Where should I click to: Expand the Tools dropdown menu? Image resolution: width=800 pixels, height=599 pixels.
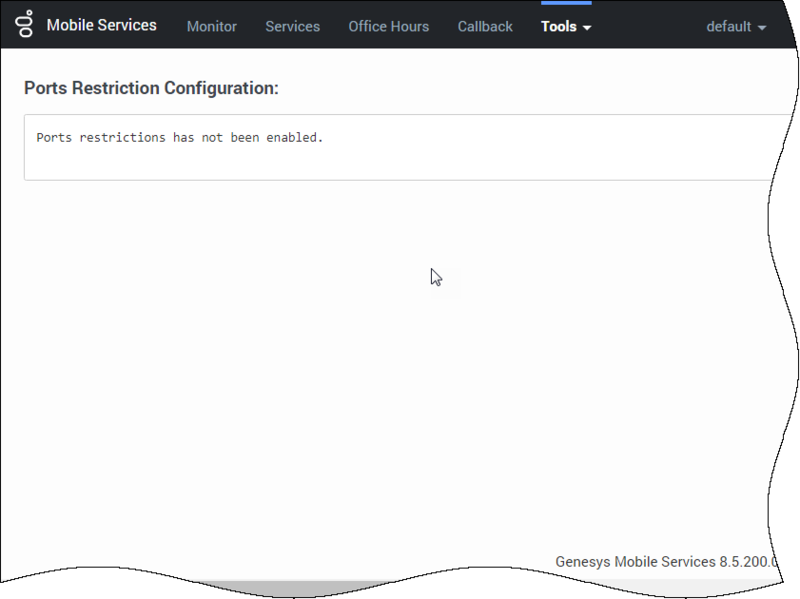[566, 27]
